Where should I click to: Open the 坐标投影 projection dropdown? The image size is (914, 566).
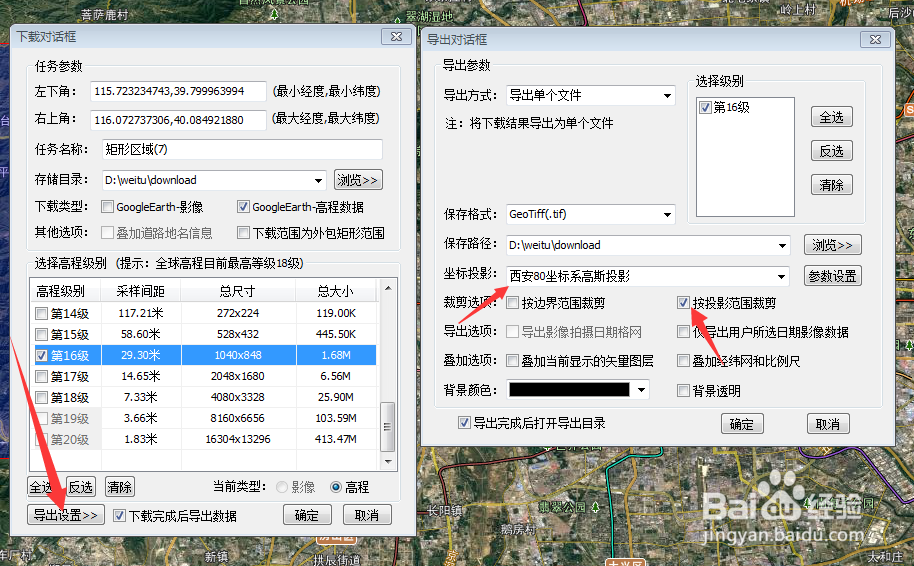(x=781, y=276)
